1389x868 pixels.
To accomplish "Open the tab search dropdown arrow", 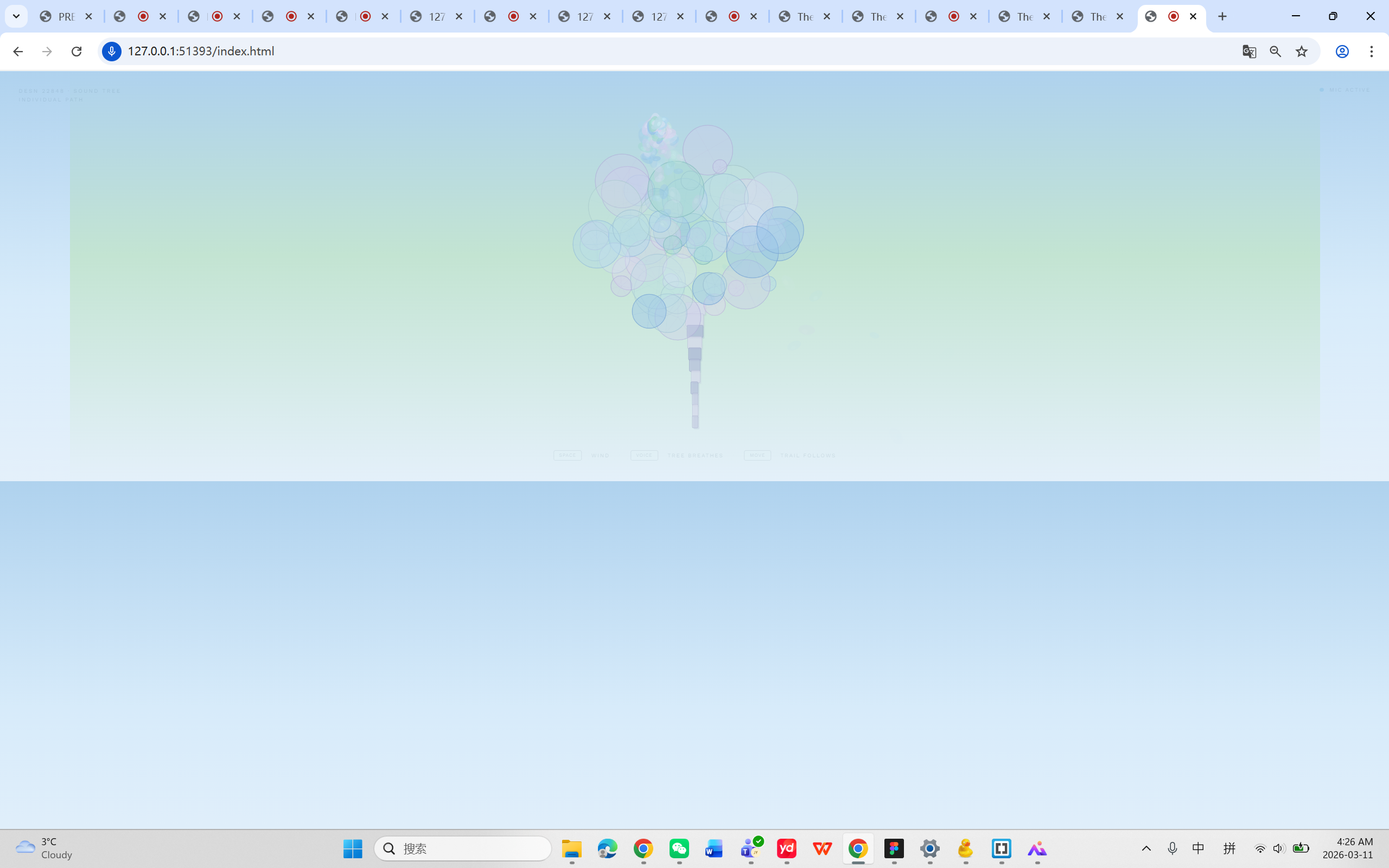I will pyautogui.click(x=16, y=16).
